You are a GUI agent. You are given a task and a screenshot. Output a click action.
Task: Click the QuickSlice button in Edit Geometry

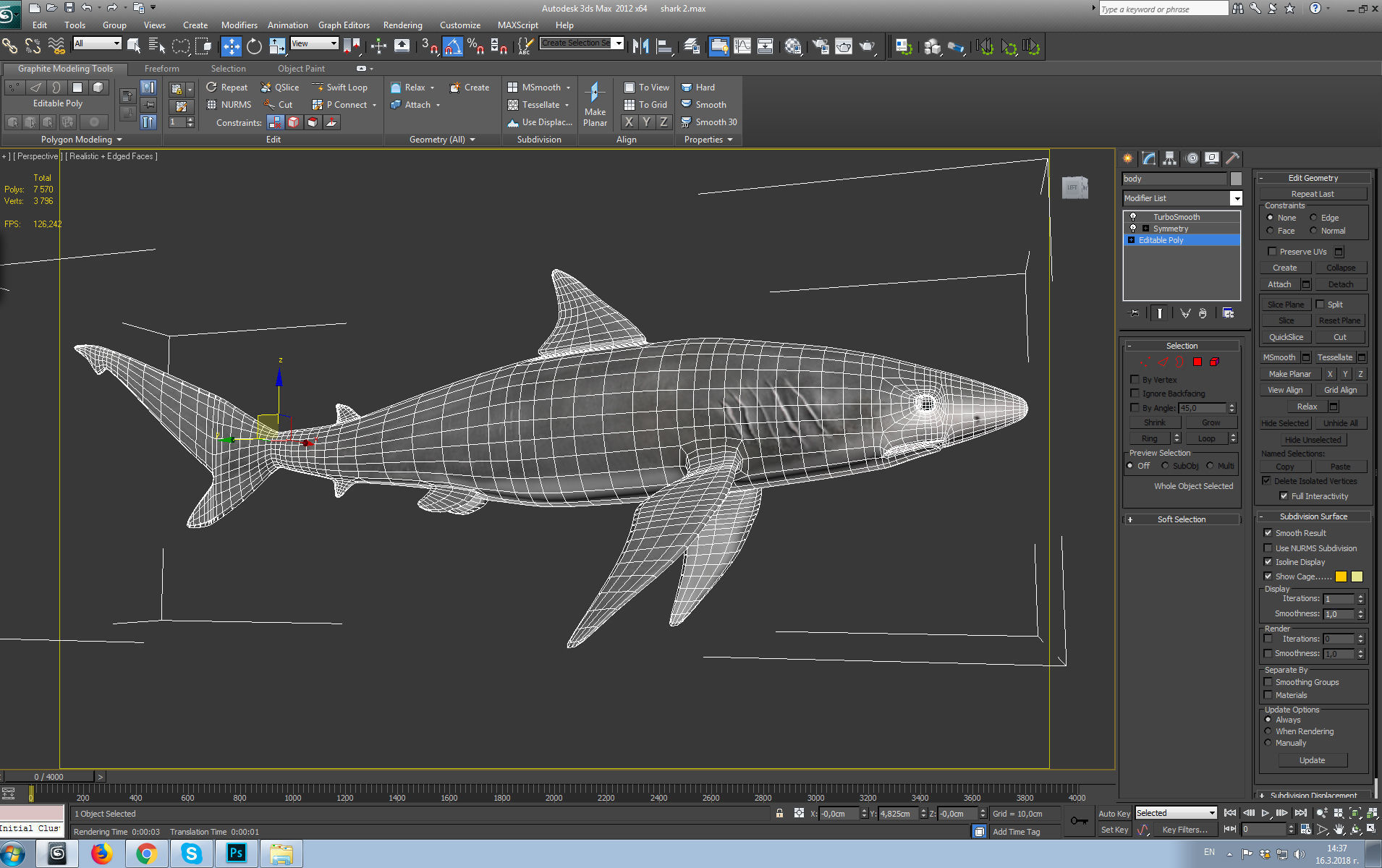1286,337
